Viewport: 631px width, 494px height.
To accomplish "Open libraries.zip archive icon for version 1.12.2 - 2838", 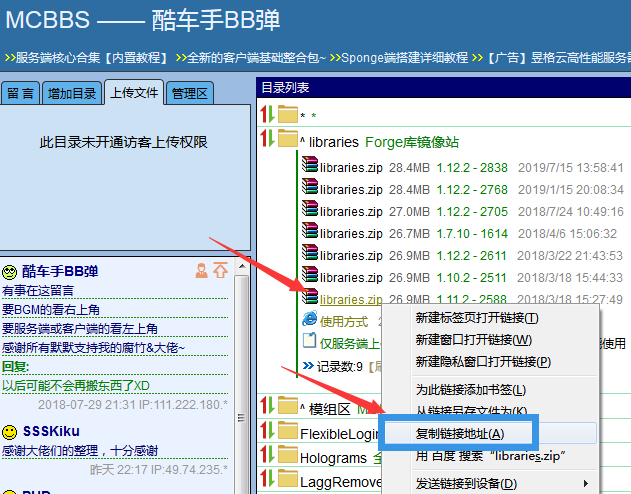I will 310,165.
